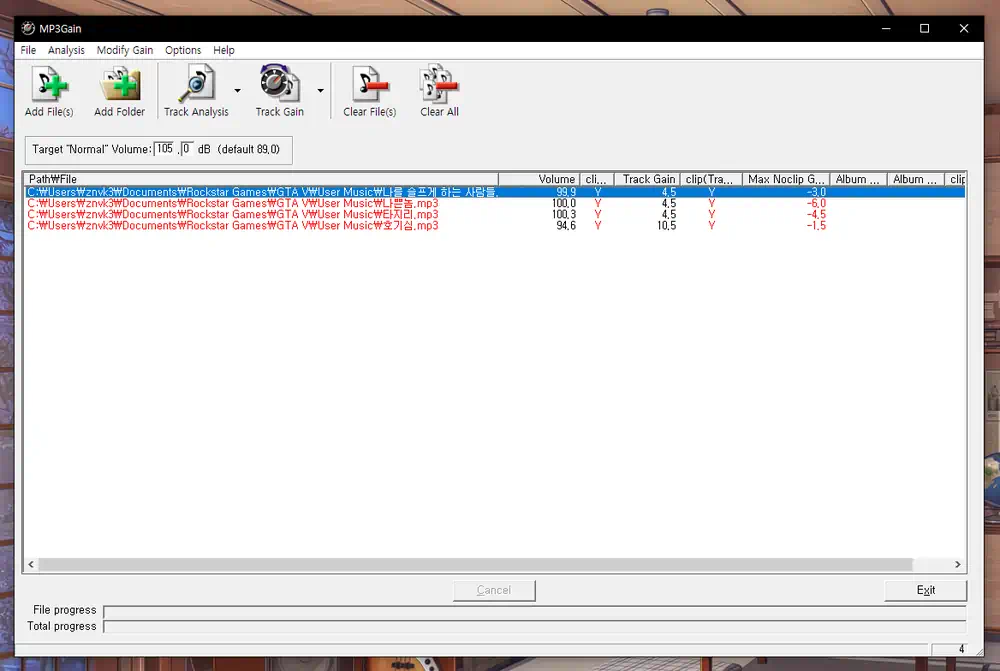Click the target volume decimal field
This screenshot has width=1000, height=671.
(187, 149)
